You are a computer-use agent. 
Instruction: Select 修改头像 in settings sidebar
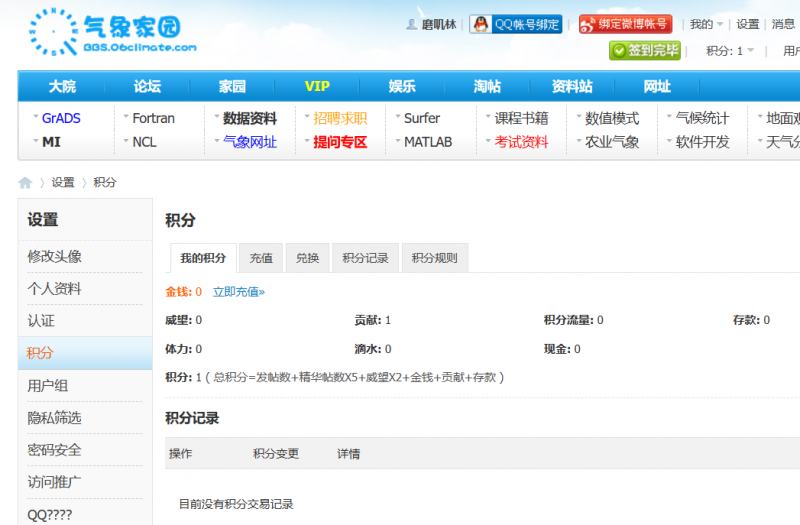pyautogui.click(x=55, y=257)
